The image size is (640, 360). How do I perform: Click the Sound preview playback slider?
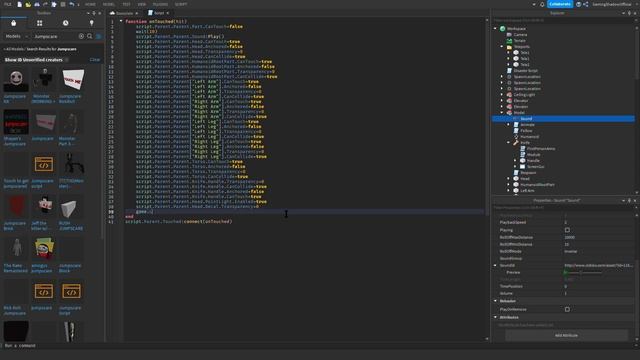(x=583, y=272)
